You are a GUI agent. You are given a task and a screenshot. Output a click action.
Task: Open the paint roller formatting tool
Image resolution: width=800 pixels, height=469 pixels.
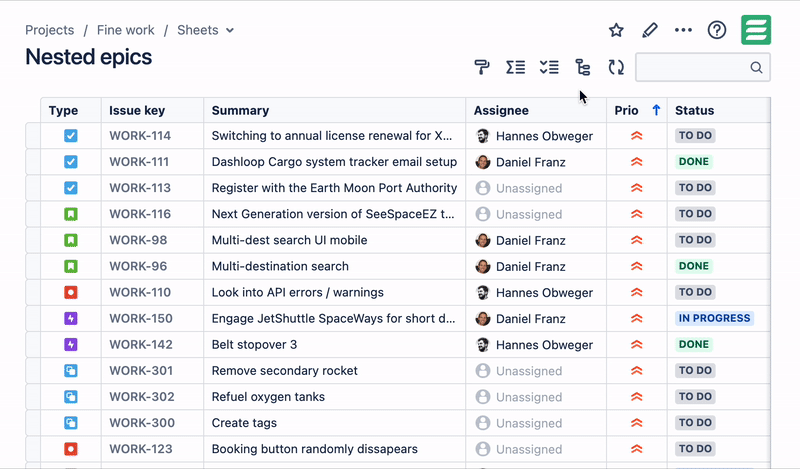[482, 67]
